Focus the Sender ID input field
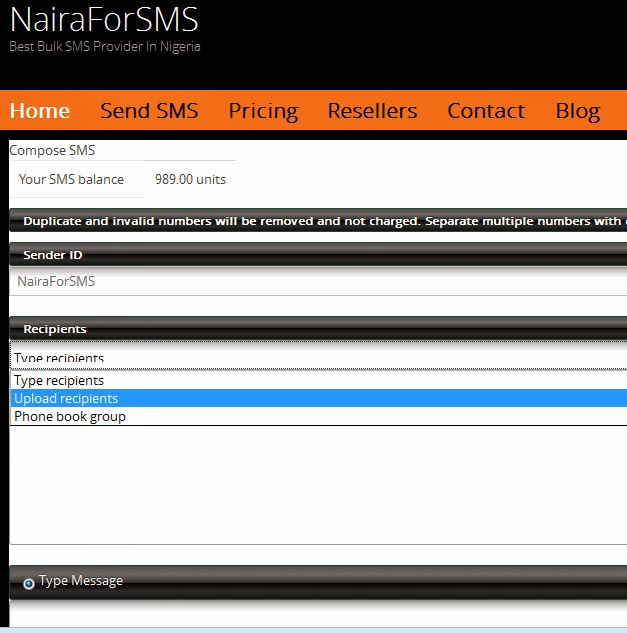The height and width of the screenshot is (633, 627). 318,281
